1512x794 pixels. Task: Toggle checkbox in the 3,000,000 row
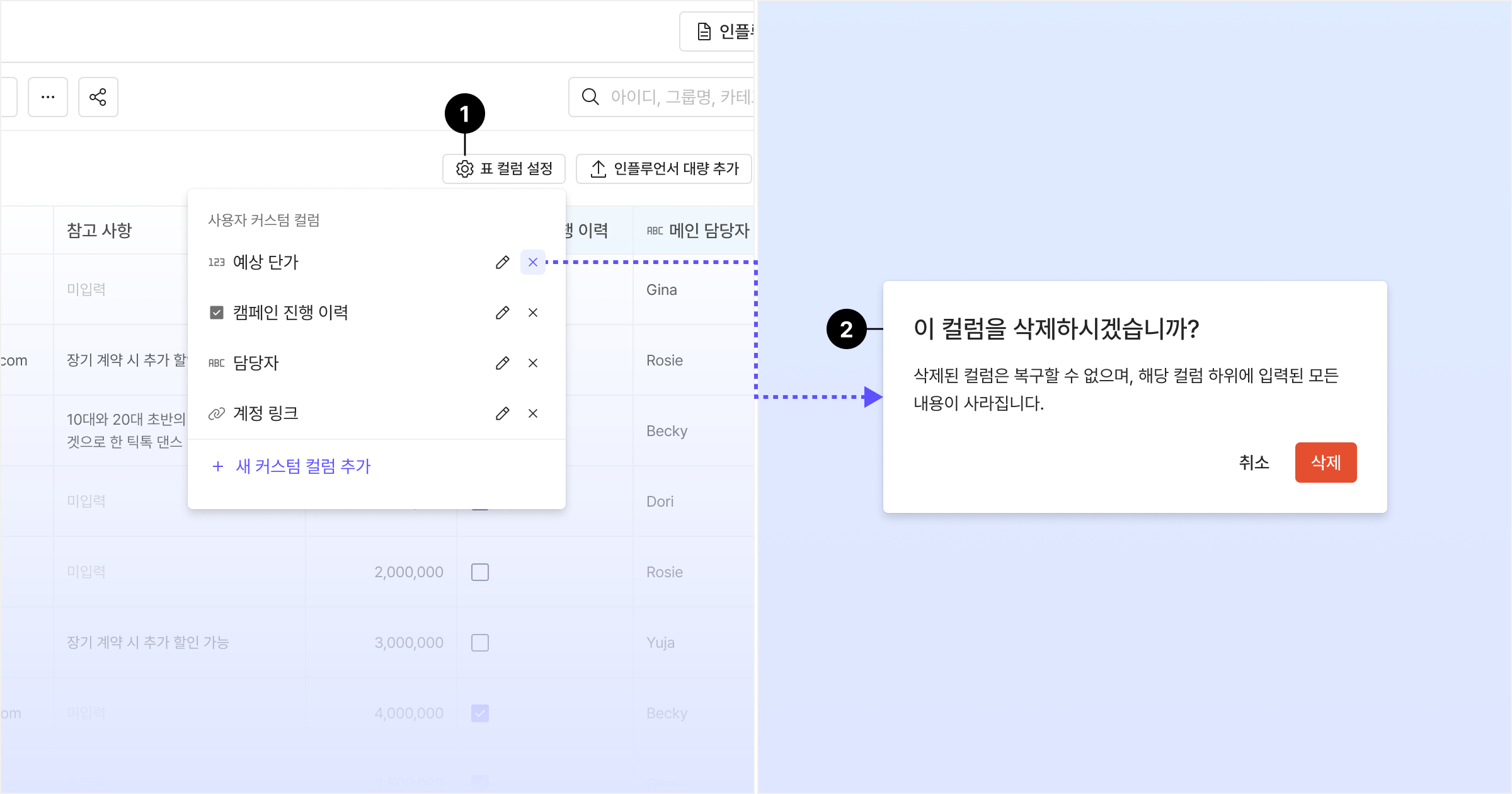(480, 643)
